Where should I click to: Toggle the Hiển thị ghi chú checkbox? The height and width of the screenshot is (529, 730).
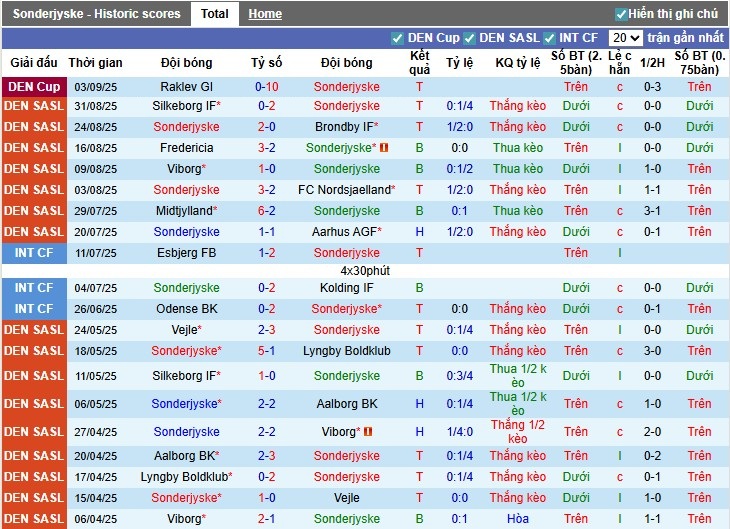pos(621,14)
